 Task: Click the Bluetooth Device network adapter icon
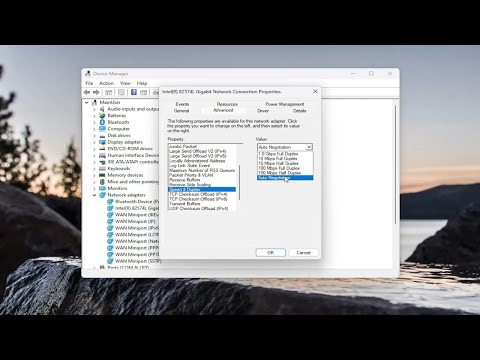tap(110, 202)
